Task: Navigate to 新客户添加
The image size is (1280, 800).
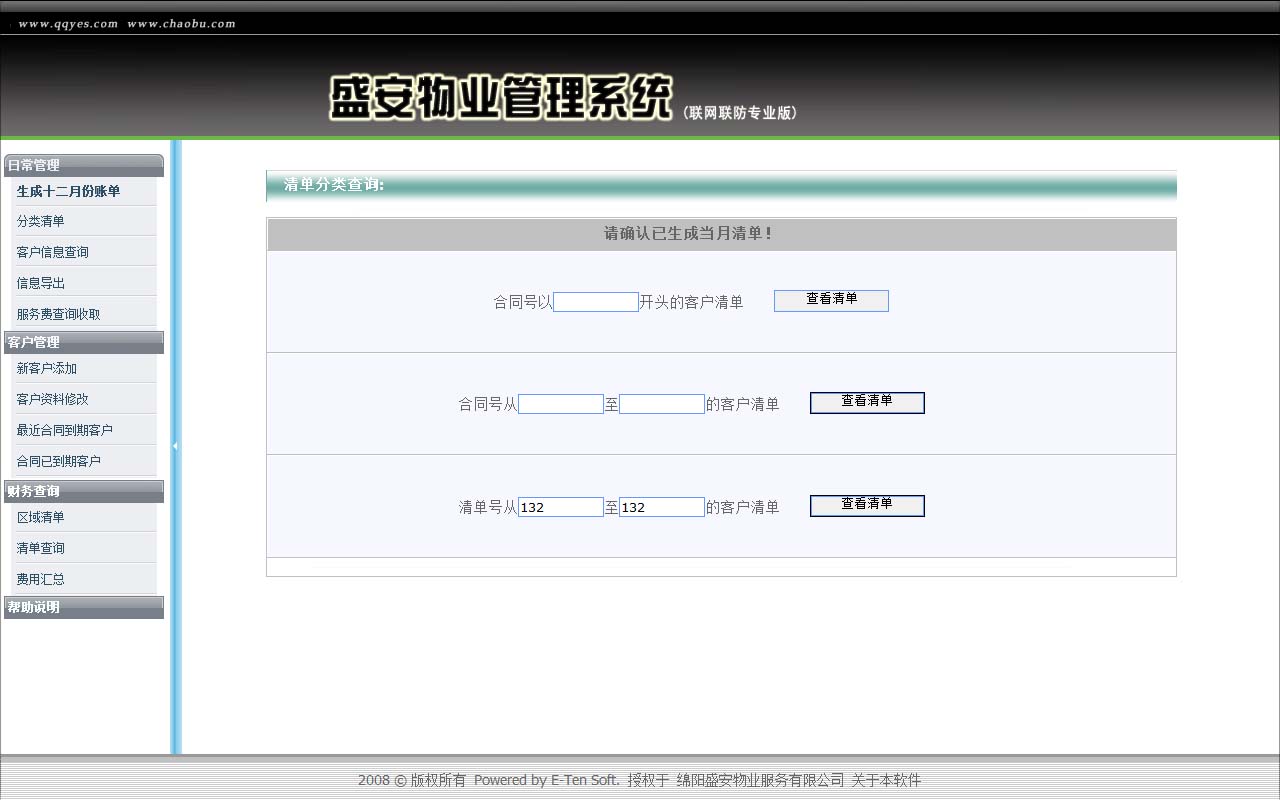Action: point(46,368)
